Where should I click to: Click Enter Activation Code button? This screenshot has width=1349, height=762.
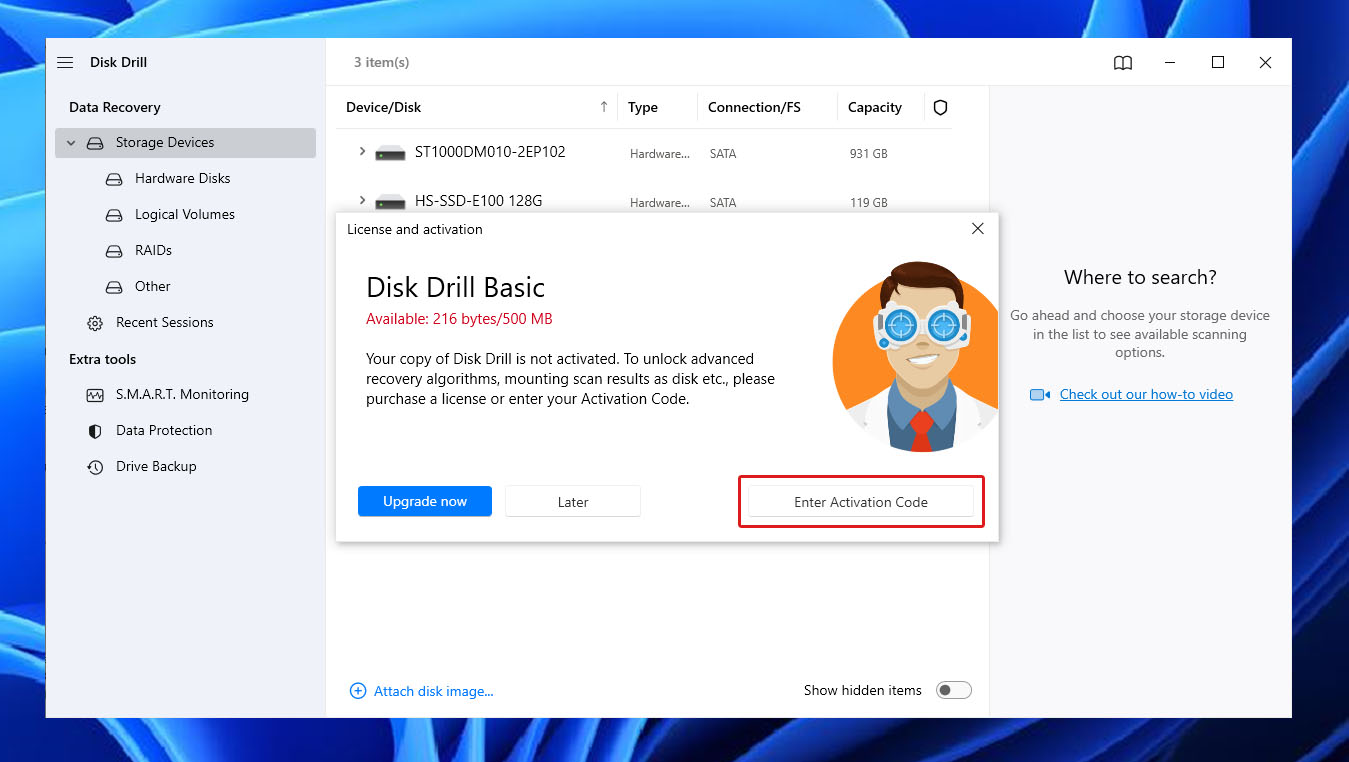861,502
